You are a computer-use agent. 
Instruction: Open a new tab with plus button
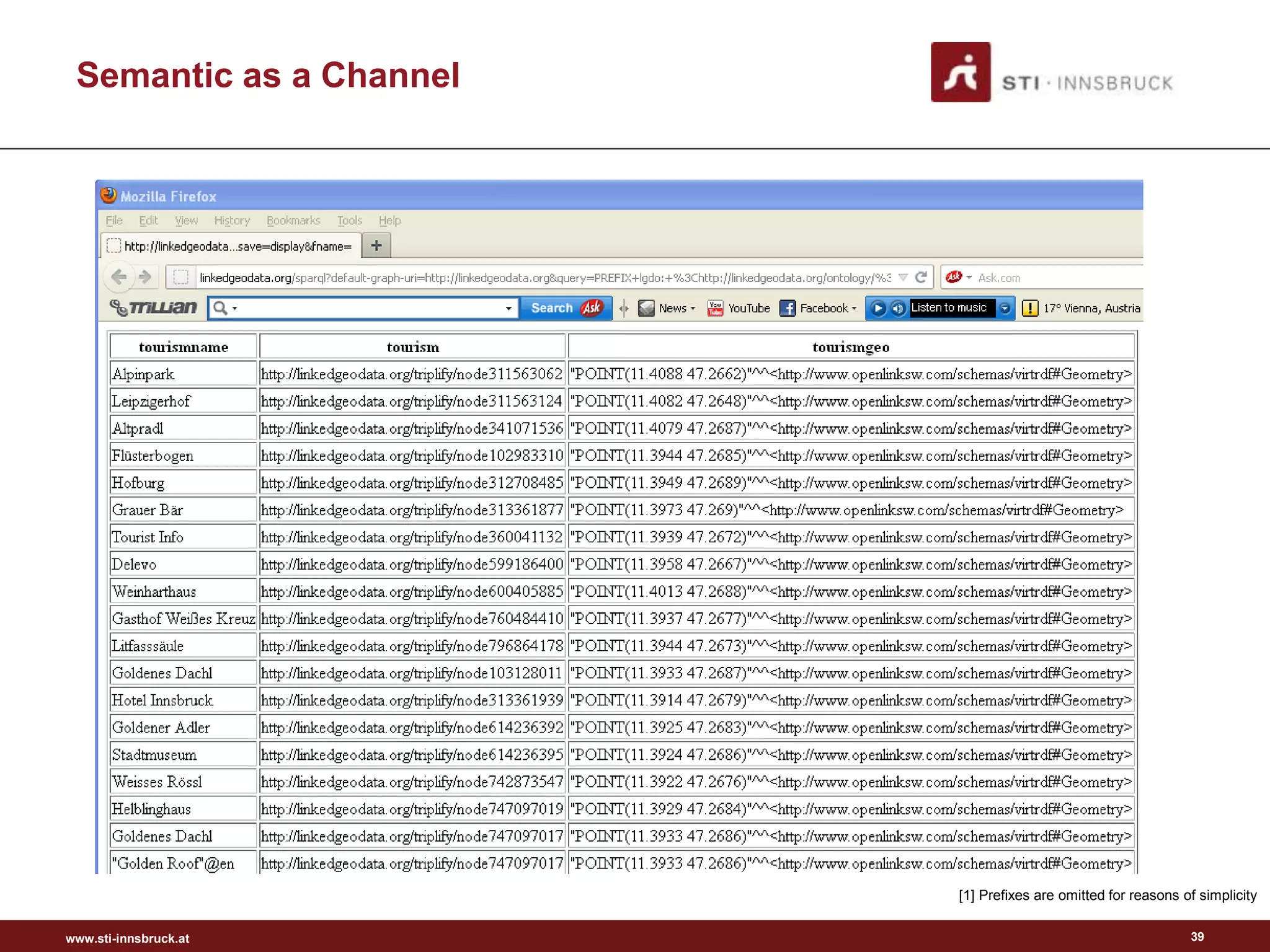[376, 245]
